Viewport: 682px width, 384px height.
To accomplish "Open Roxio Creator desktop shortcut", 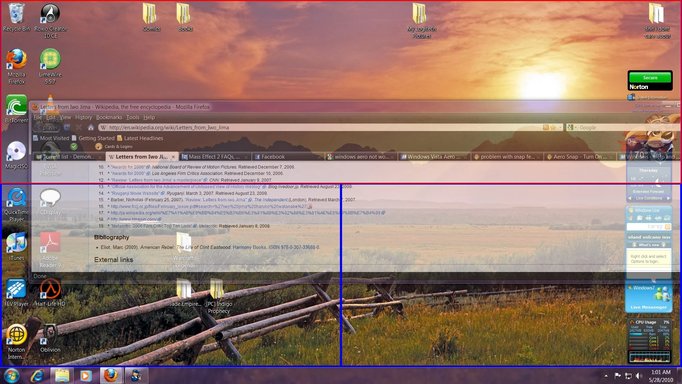I will (50, 20).
